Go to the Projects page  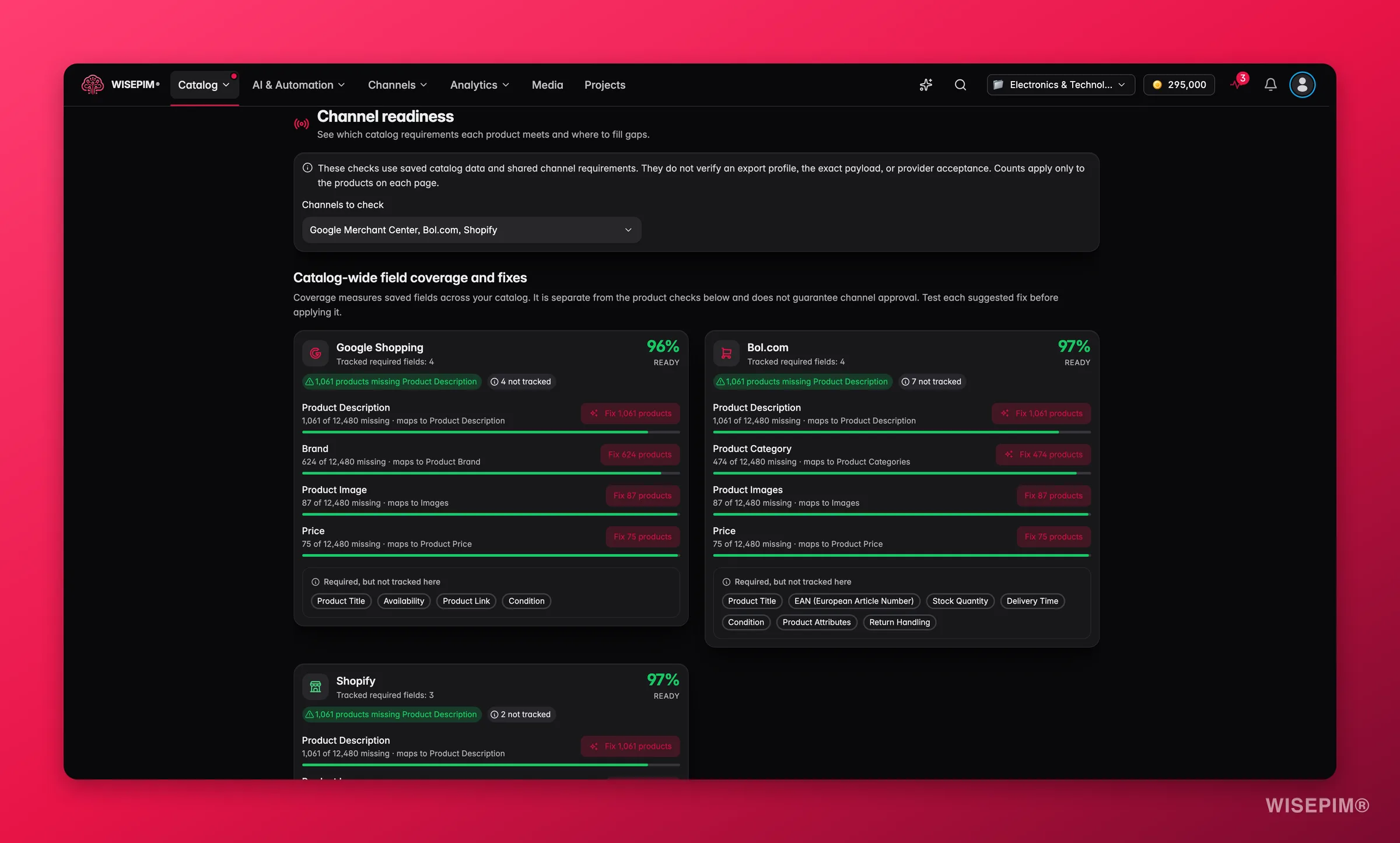coord(604,85)
